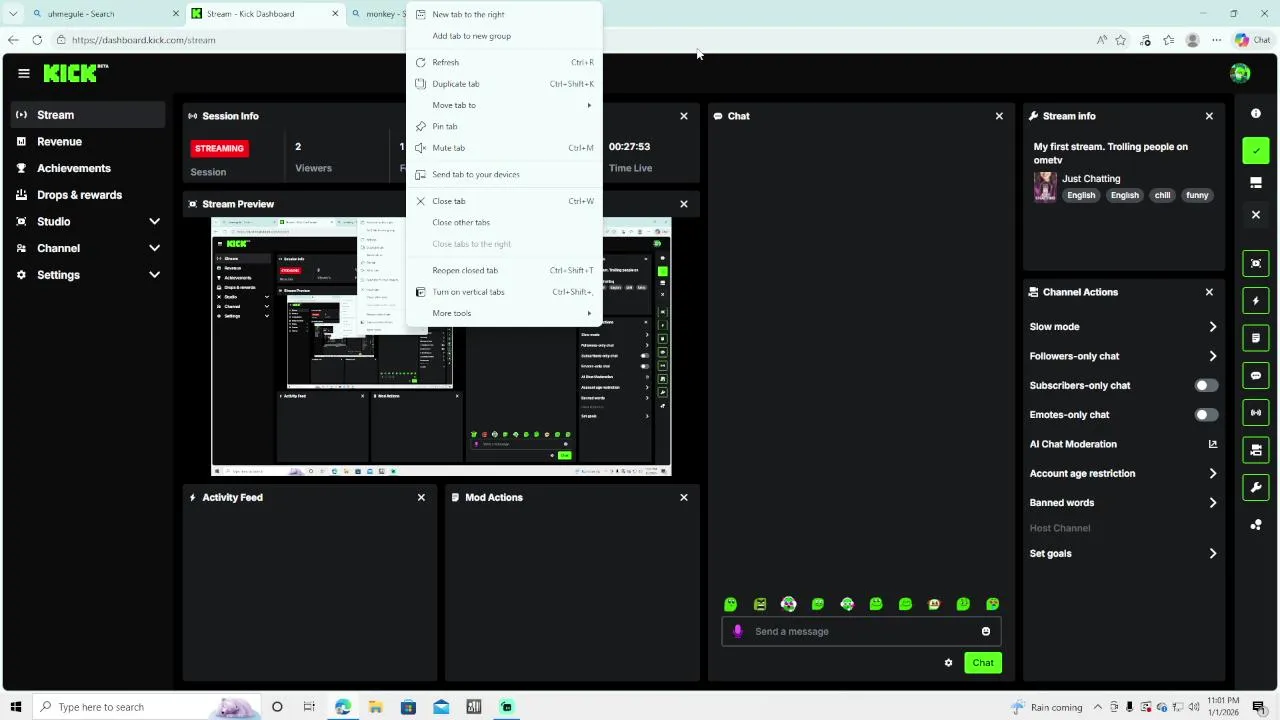Close the Mod Actions panel
1280x720 pixels.
point(684,497)
